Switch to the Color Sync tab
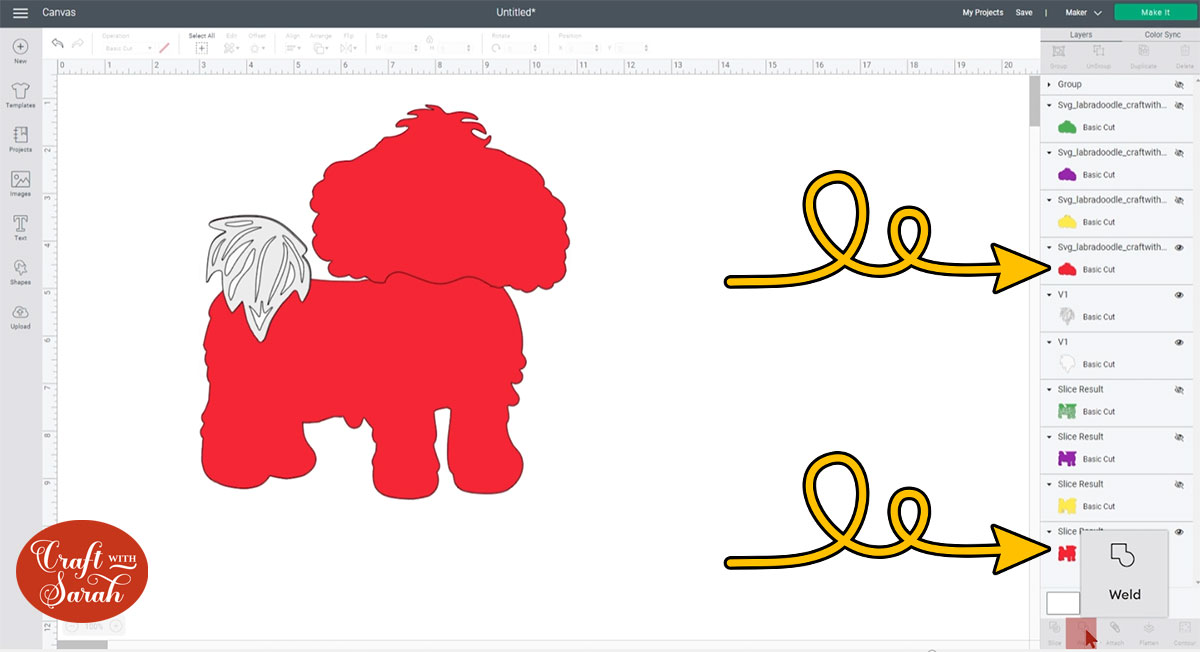This screenshot has width=1200, height=652. (x=1162, y=34)
